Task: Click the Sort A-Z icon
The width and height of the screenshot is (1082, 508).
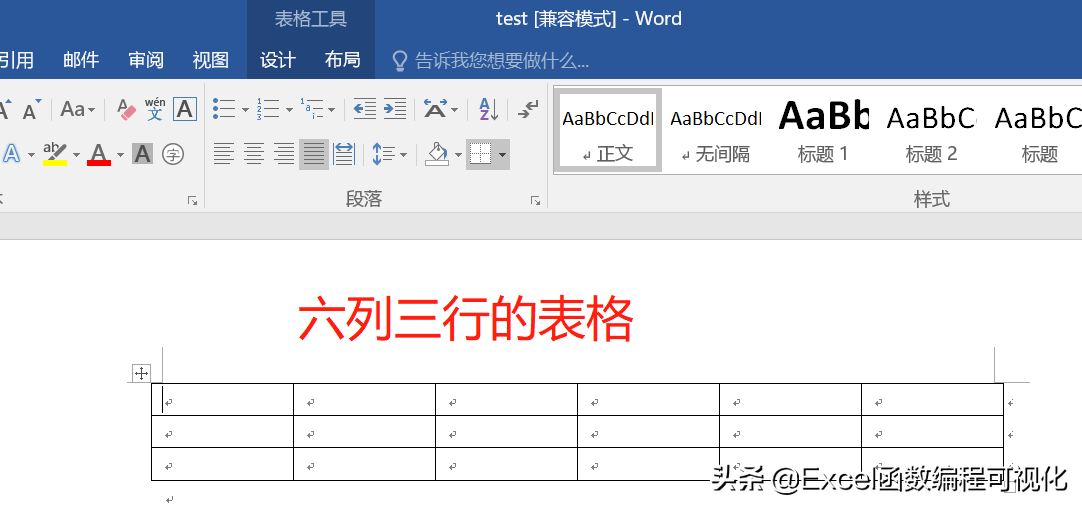Action: pyautogui.click(x=488, y=109)
